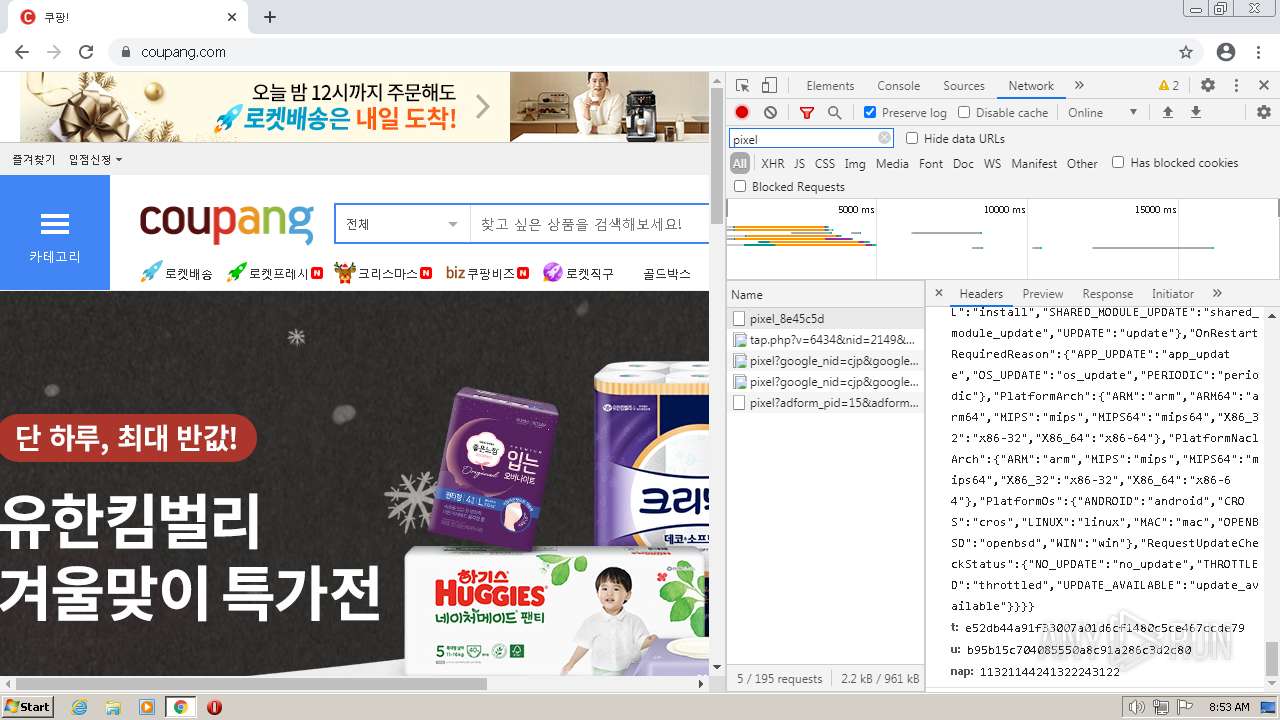Open the 카테고리 hamburger menu
1280x720 pixels.
pyautogui.click(x=55, y=233)
